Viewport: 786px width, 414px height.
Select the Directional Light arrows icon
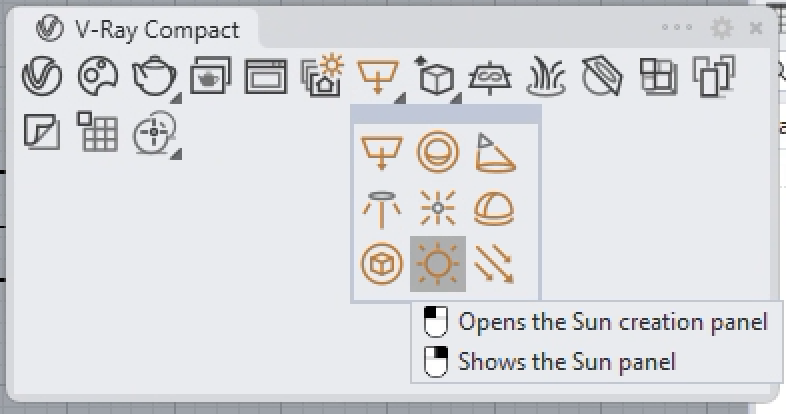[x=494, y=264]
